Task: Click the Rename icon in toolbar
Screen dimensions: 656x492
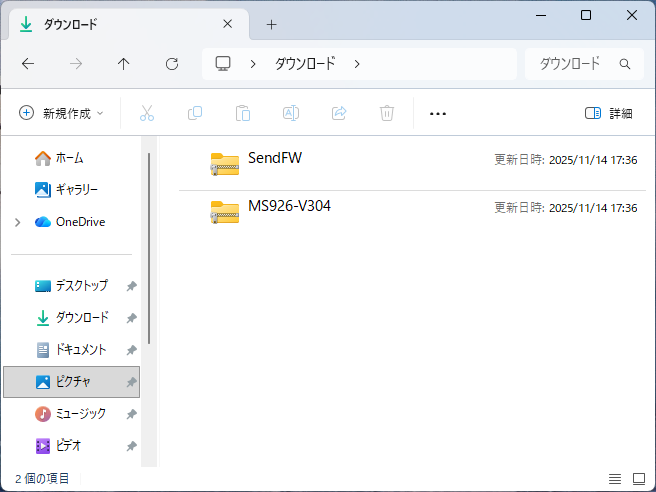Action: [291, 113]
